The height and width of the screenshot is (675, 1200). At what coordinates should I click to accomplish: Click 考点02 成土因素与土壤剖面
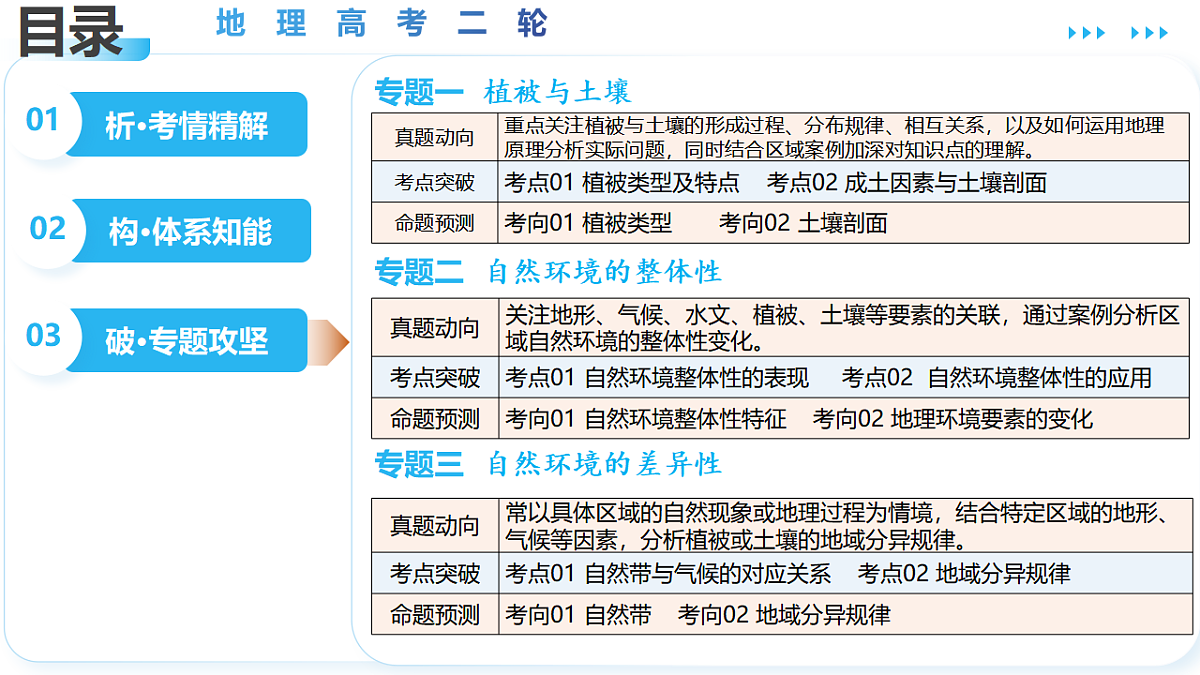(907, 183)
